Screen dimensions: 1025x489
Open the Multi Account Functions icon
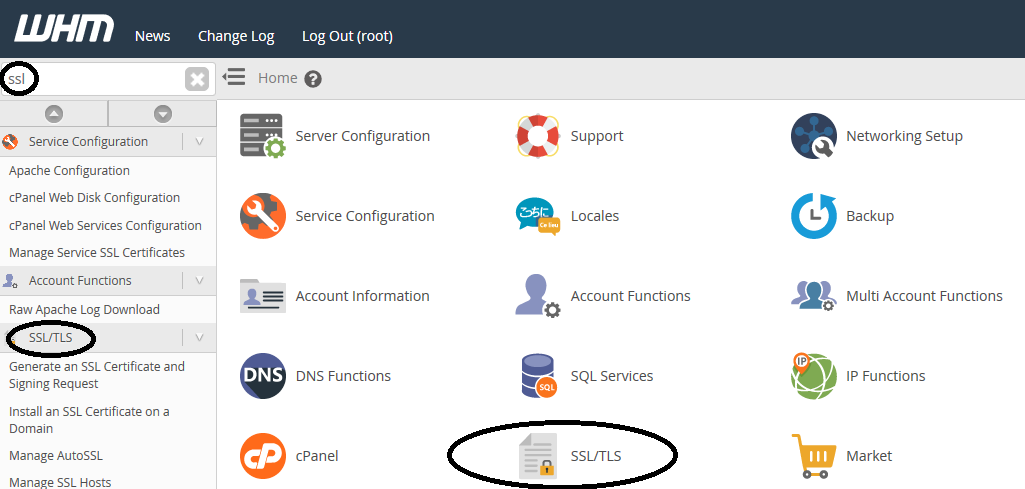coord(813,296)
